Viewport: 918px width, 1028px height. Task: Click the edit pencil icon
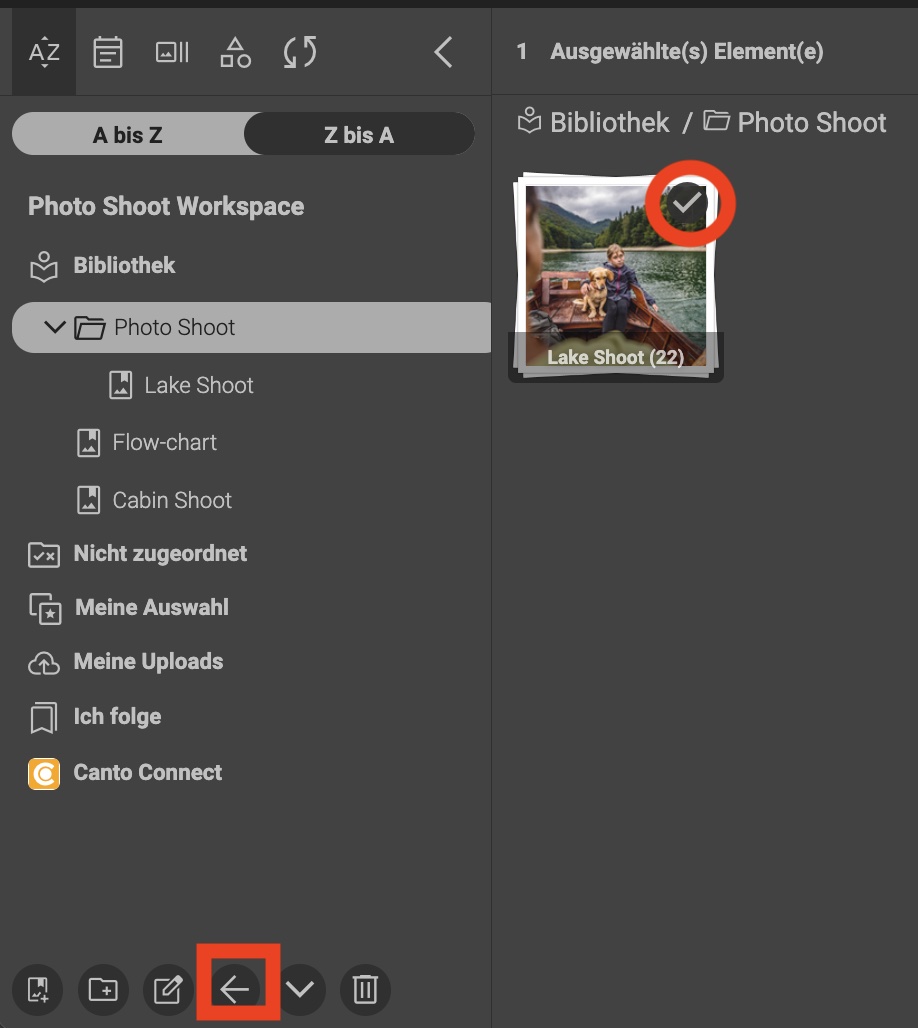point(168,990)
